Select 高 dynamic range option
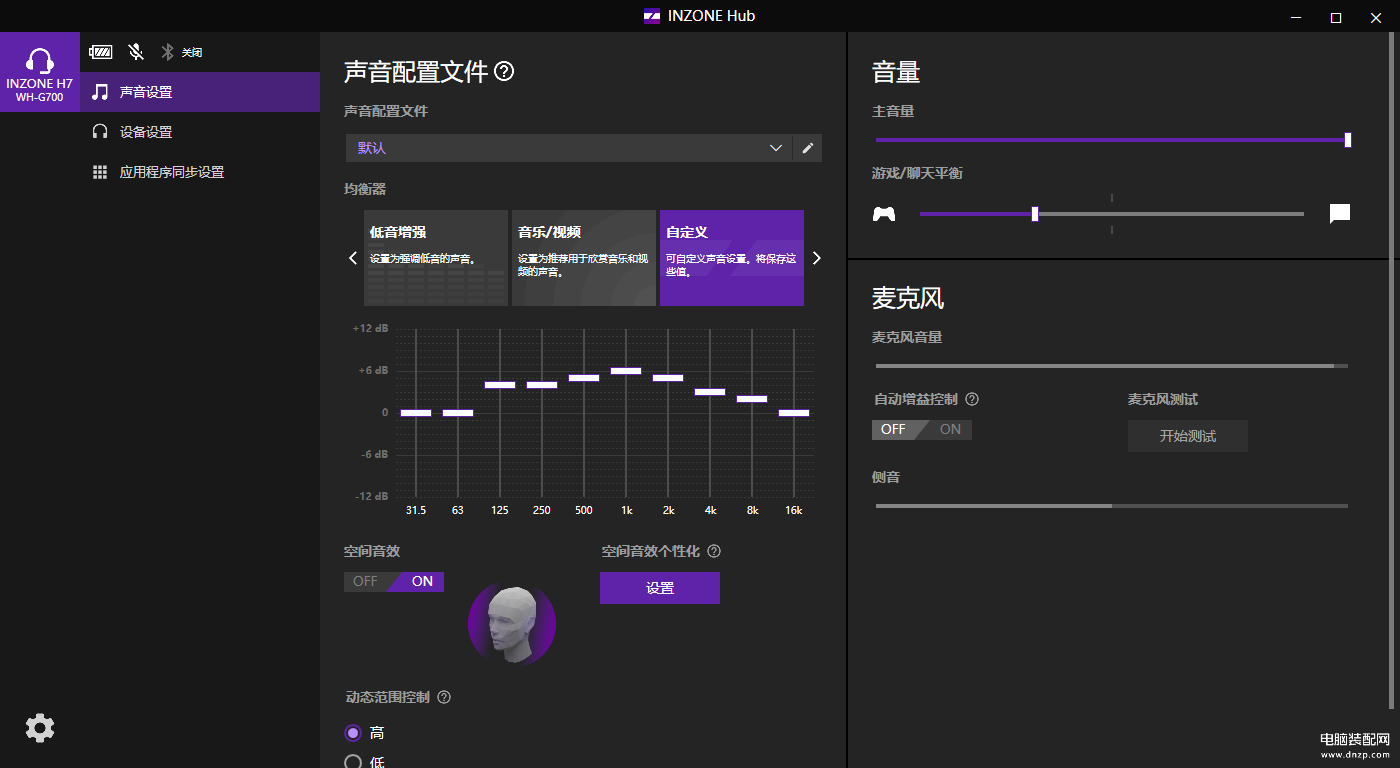This screenshot has height=768, width=1400. coord(352,733)
